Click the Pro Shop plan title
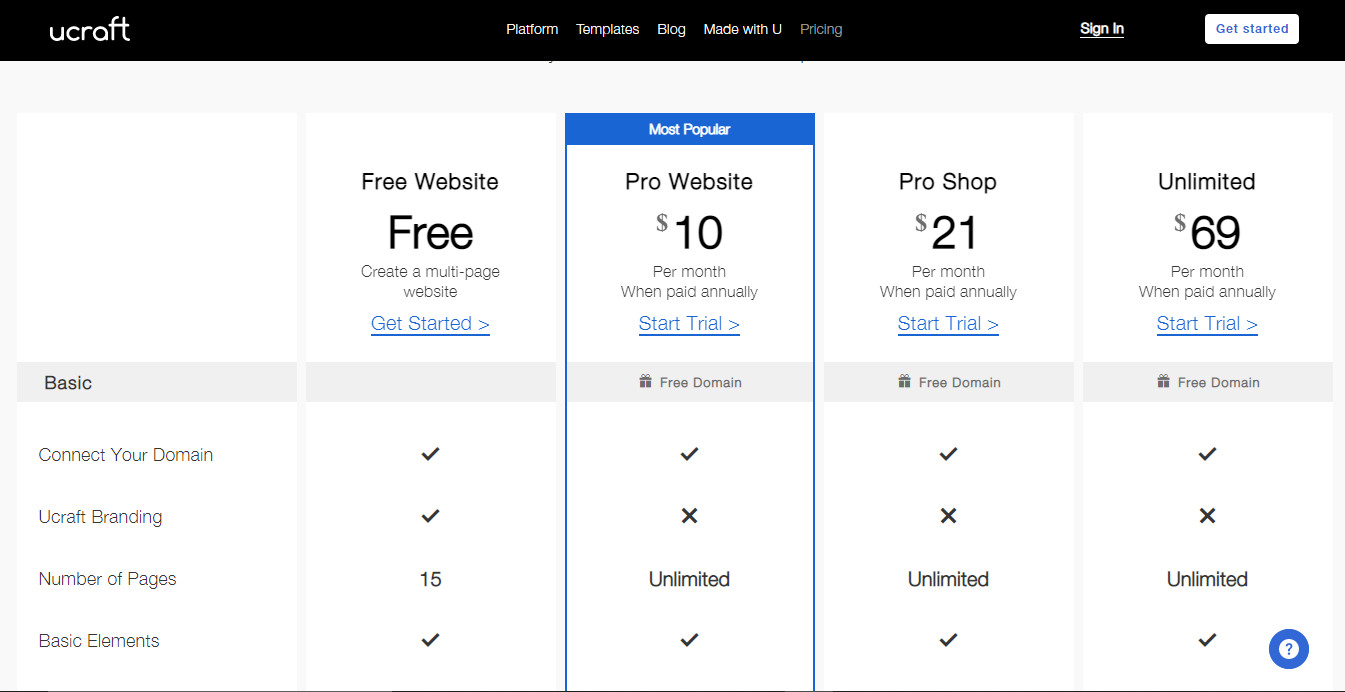1345x692 pixels. click(948, 182)
